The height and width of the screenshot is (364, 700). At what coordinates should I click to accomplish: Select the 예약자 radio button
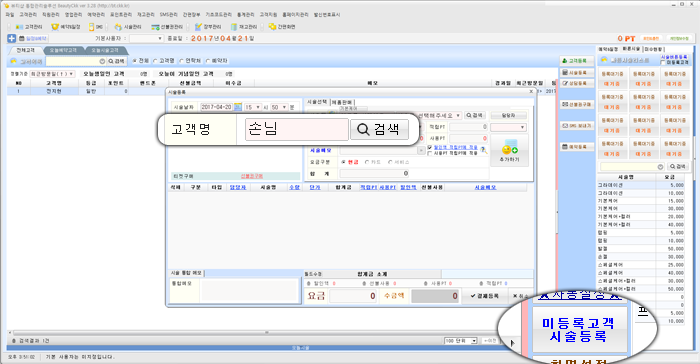(x=208, y=61)
